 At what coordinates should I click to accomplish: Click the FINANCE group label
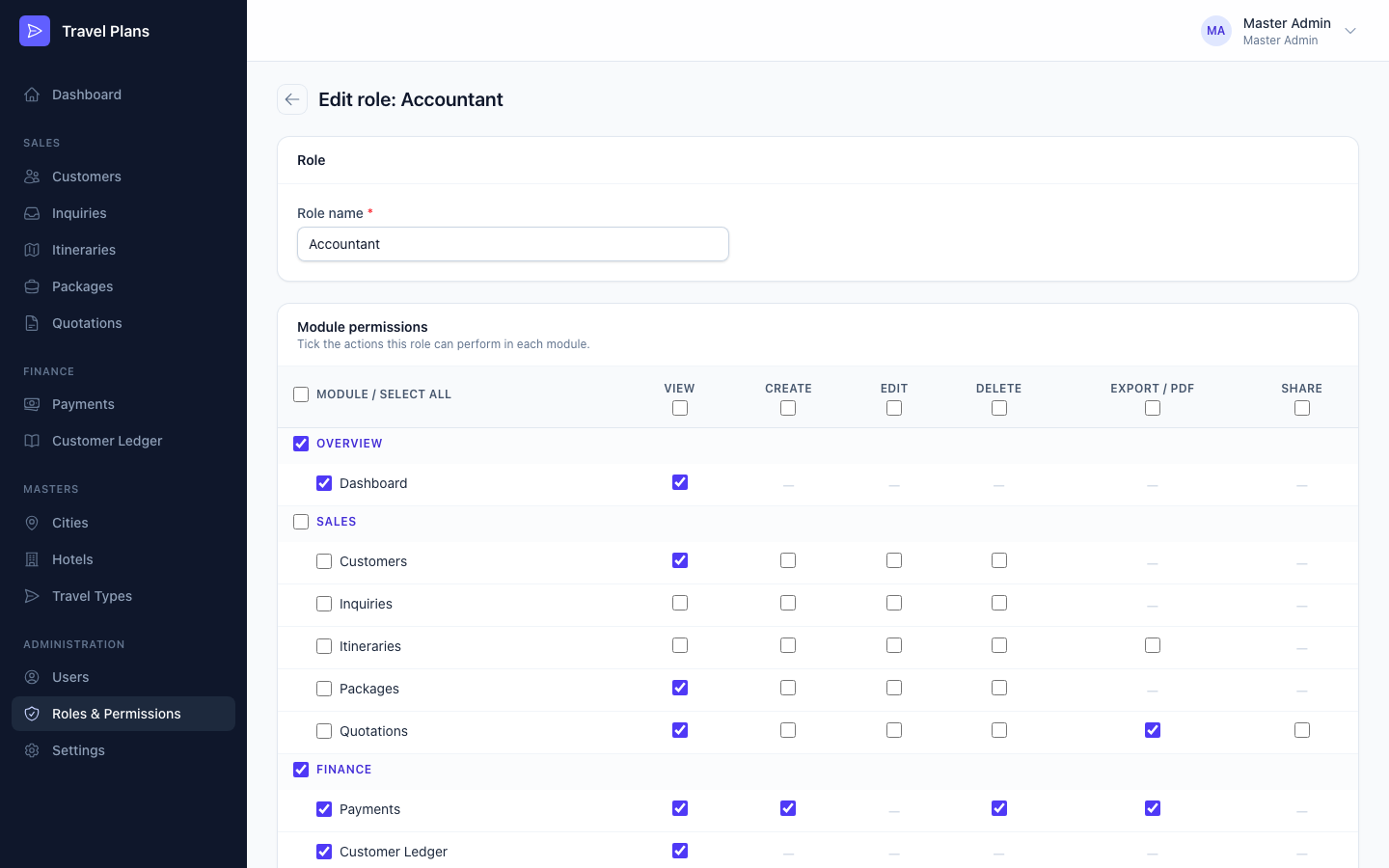(x=343, y=770)
